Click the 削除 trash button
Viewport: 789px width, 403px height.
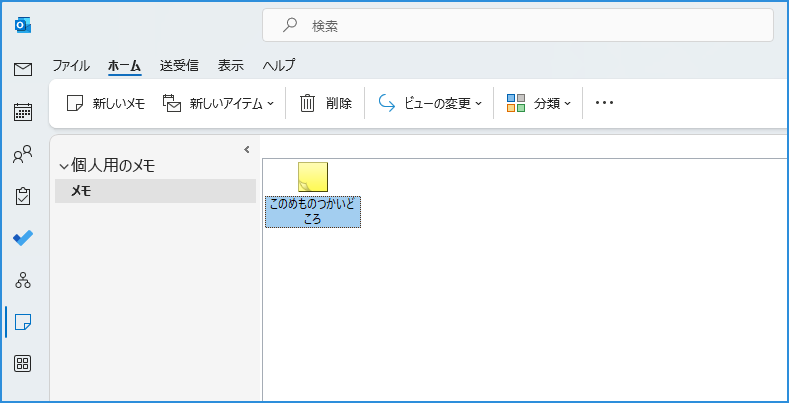[326, 104]
